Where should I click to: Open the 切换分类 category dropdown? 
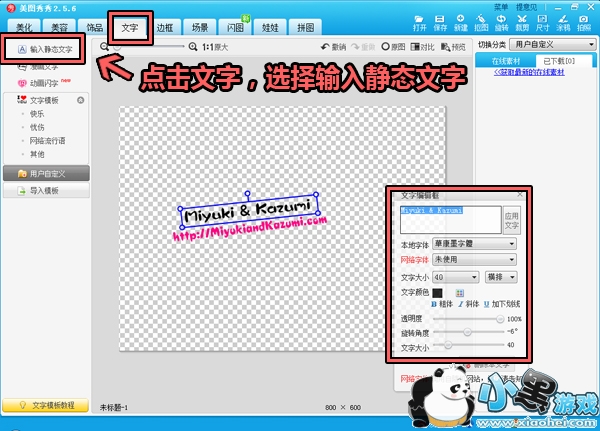point(553,44)
